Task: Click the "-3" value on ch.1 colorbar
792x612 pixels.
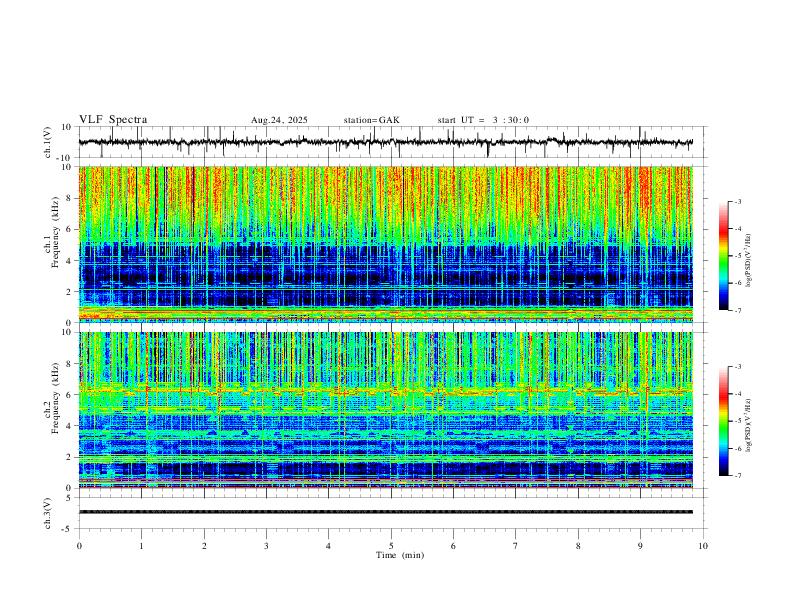Action: click(x=738, y=201)
